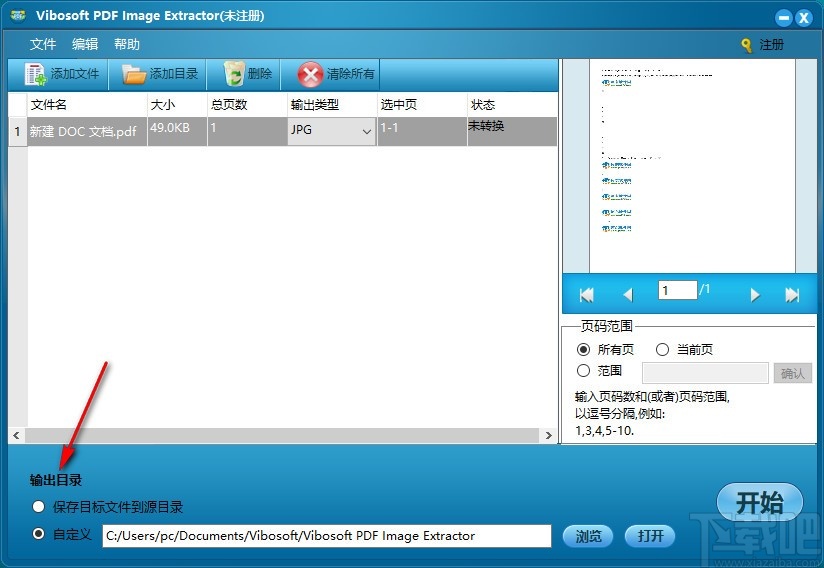The width and height of the screenshot is (824, 568).
Task: Minimize the Vibosoft window
Action: click(783, 18)
